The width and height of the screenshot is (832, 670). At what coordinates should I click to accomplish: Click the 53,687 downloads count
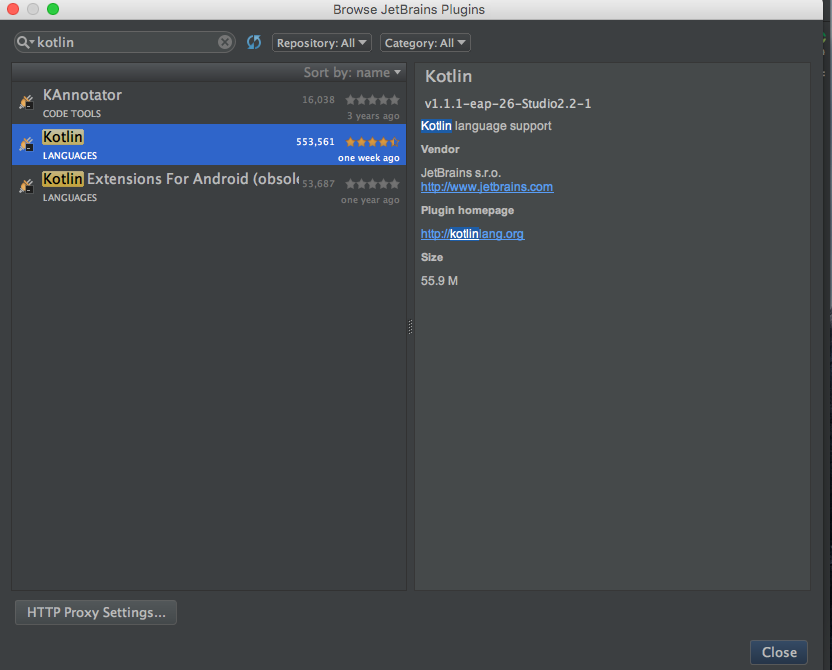tap(318, 184)
